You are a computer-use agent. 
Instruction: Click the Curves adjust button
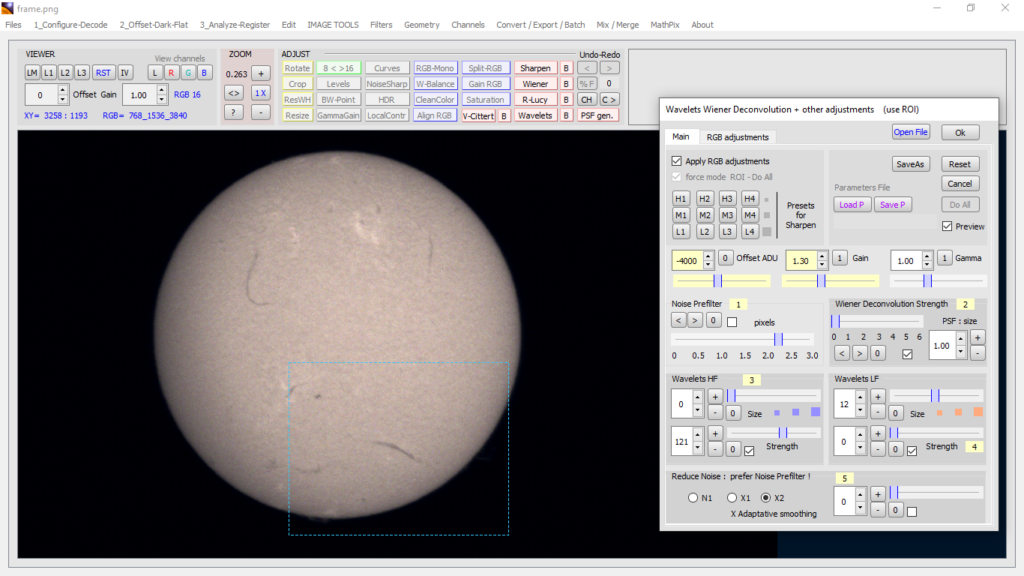pos(387,68)
